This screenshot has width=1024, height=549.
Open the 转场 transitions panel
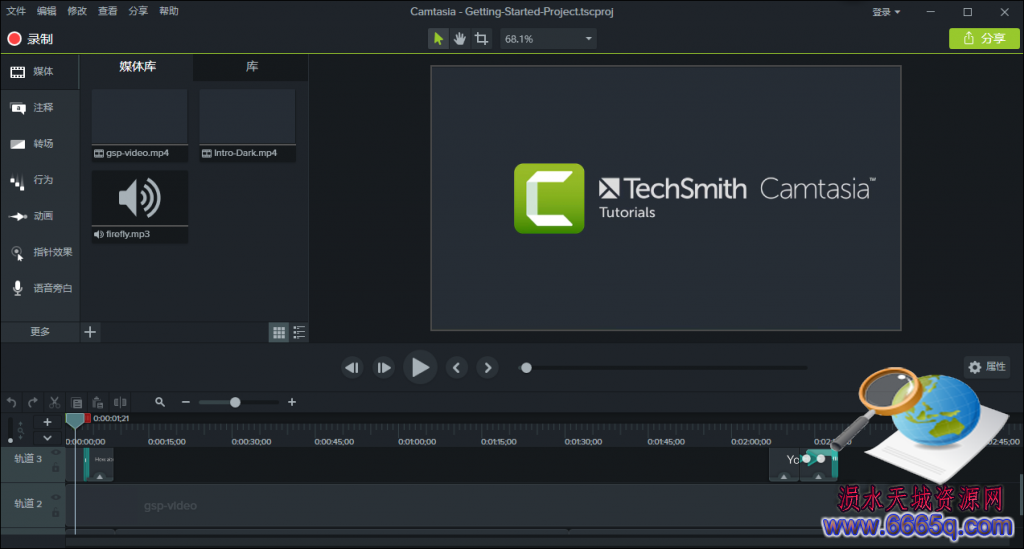[40, 144]
